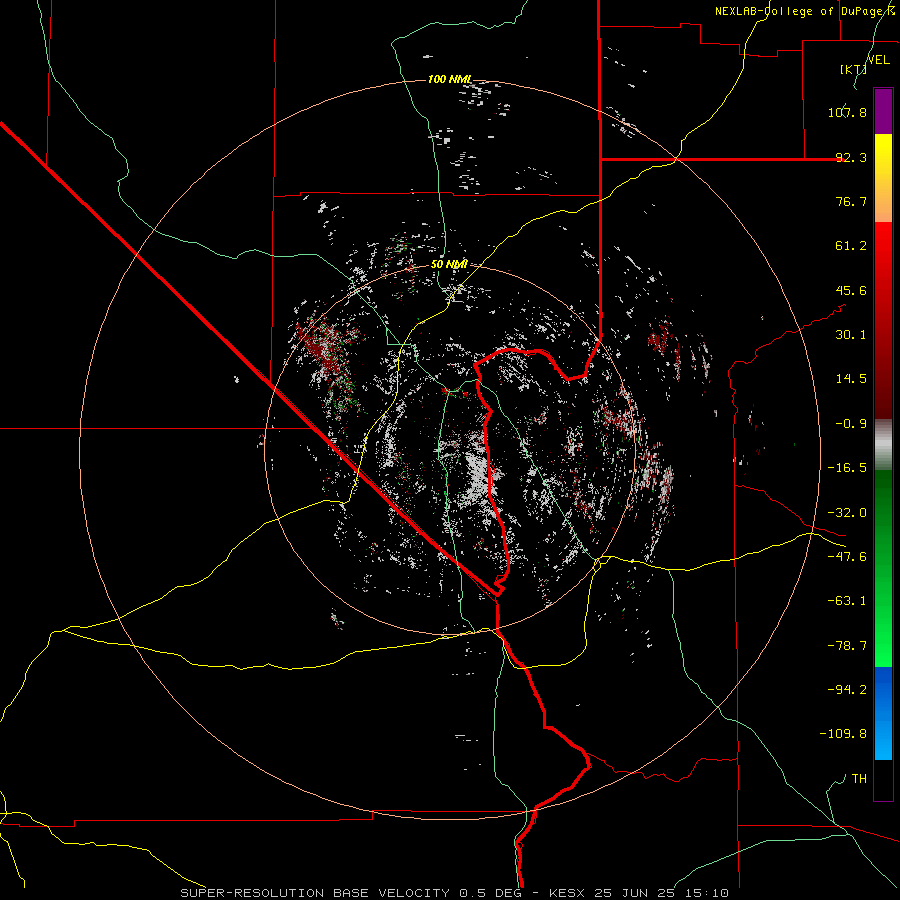Click the -78.7 velocity scale label
The image size is (900, 900).
[847, 646]
